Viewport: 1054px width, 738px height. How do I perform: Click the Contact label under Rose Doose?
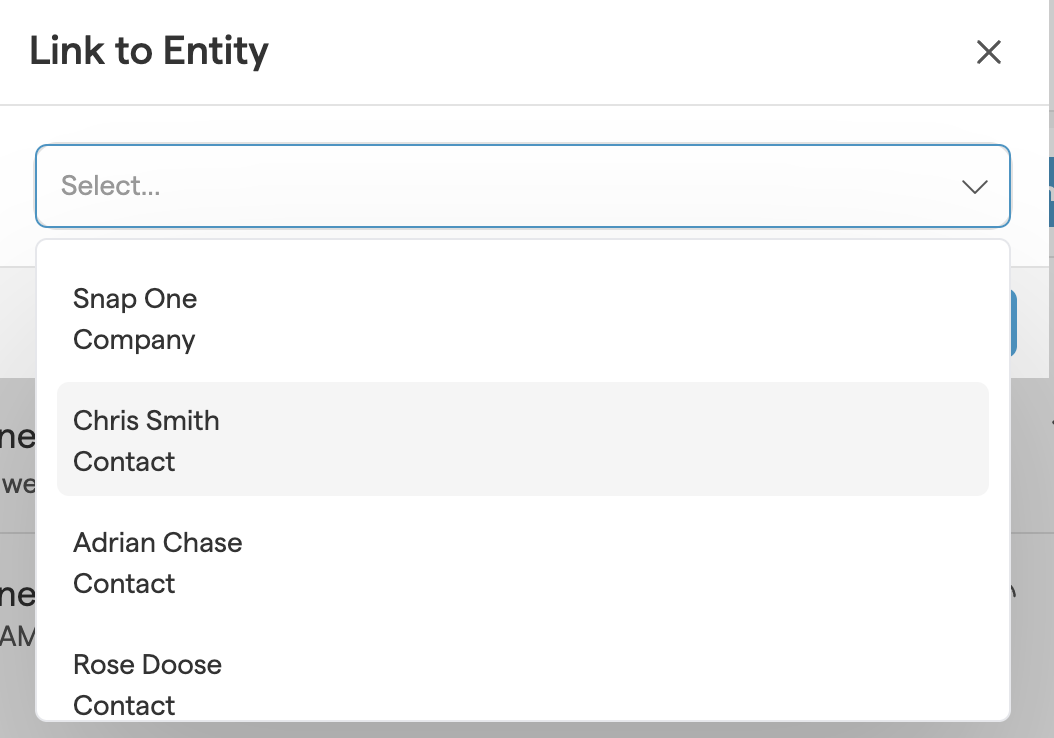coord(124,705)
